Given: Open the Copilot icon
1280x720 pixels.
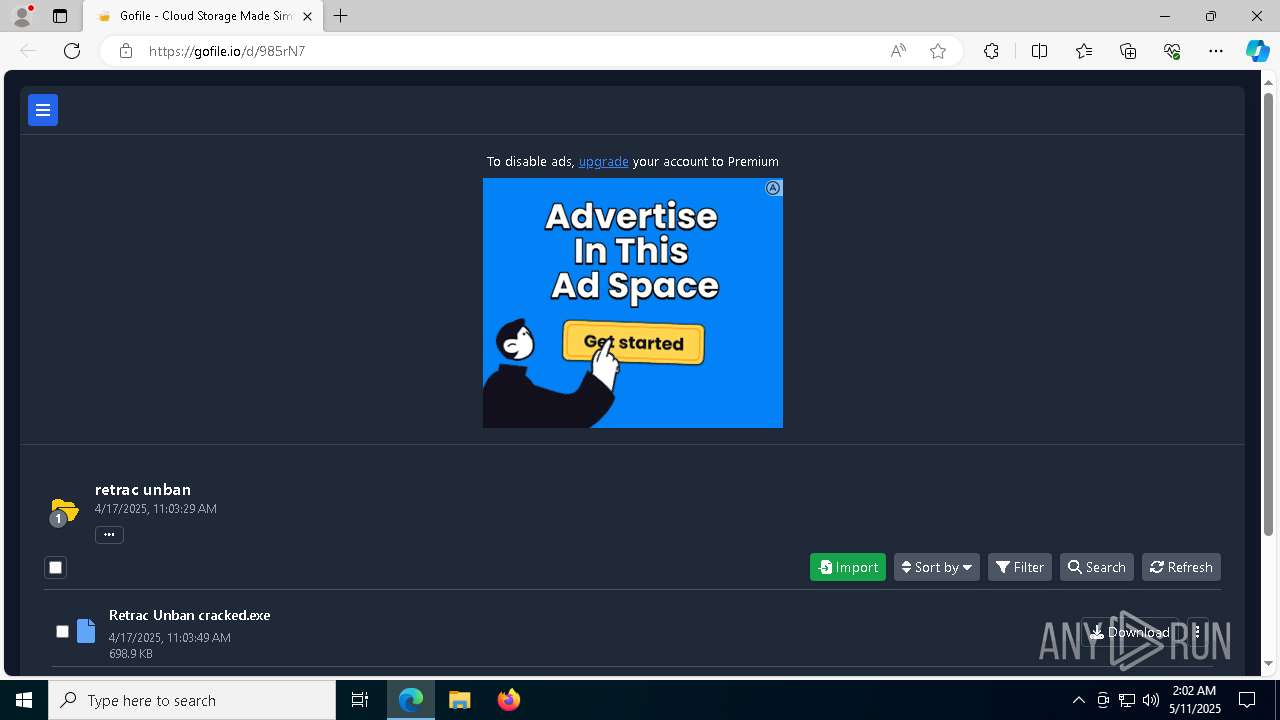Looking at the screenshot, I should (1257, 51).
